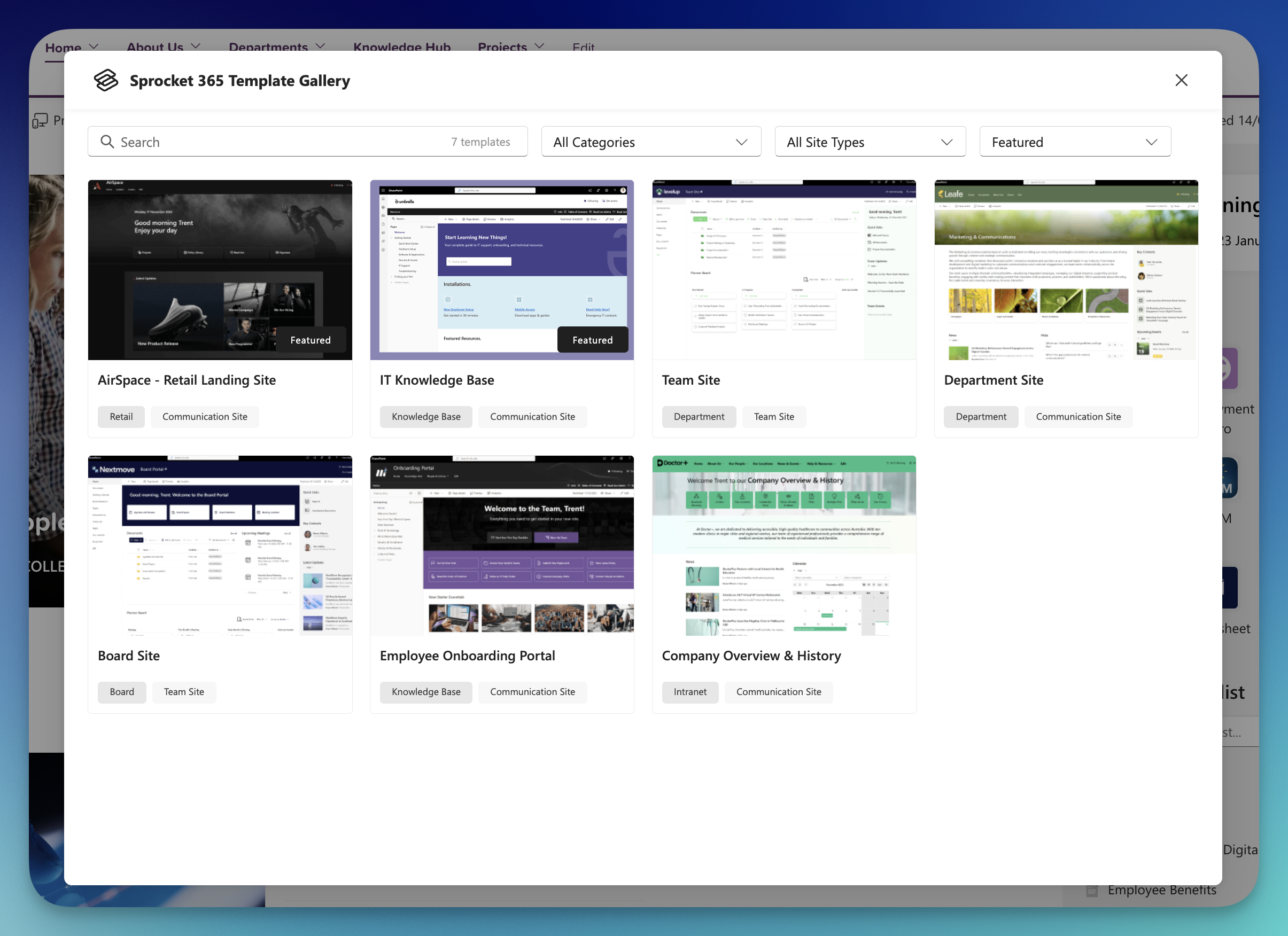
Task: Open the All Site Types filter dropdown
Action: tap(870, 142)
